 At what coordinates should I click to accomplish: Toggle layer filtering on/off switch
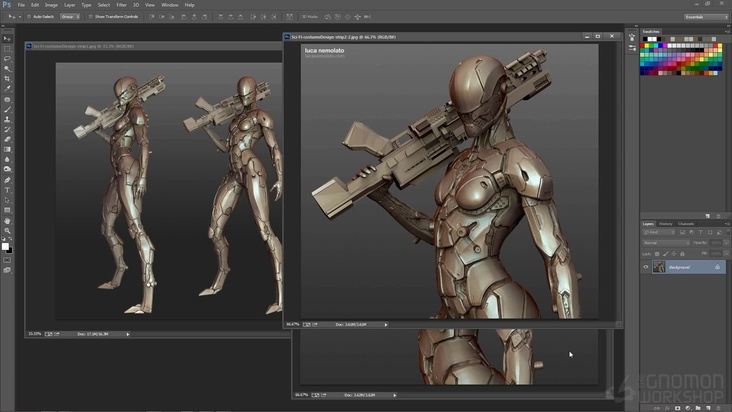[727, 230]
